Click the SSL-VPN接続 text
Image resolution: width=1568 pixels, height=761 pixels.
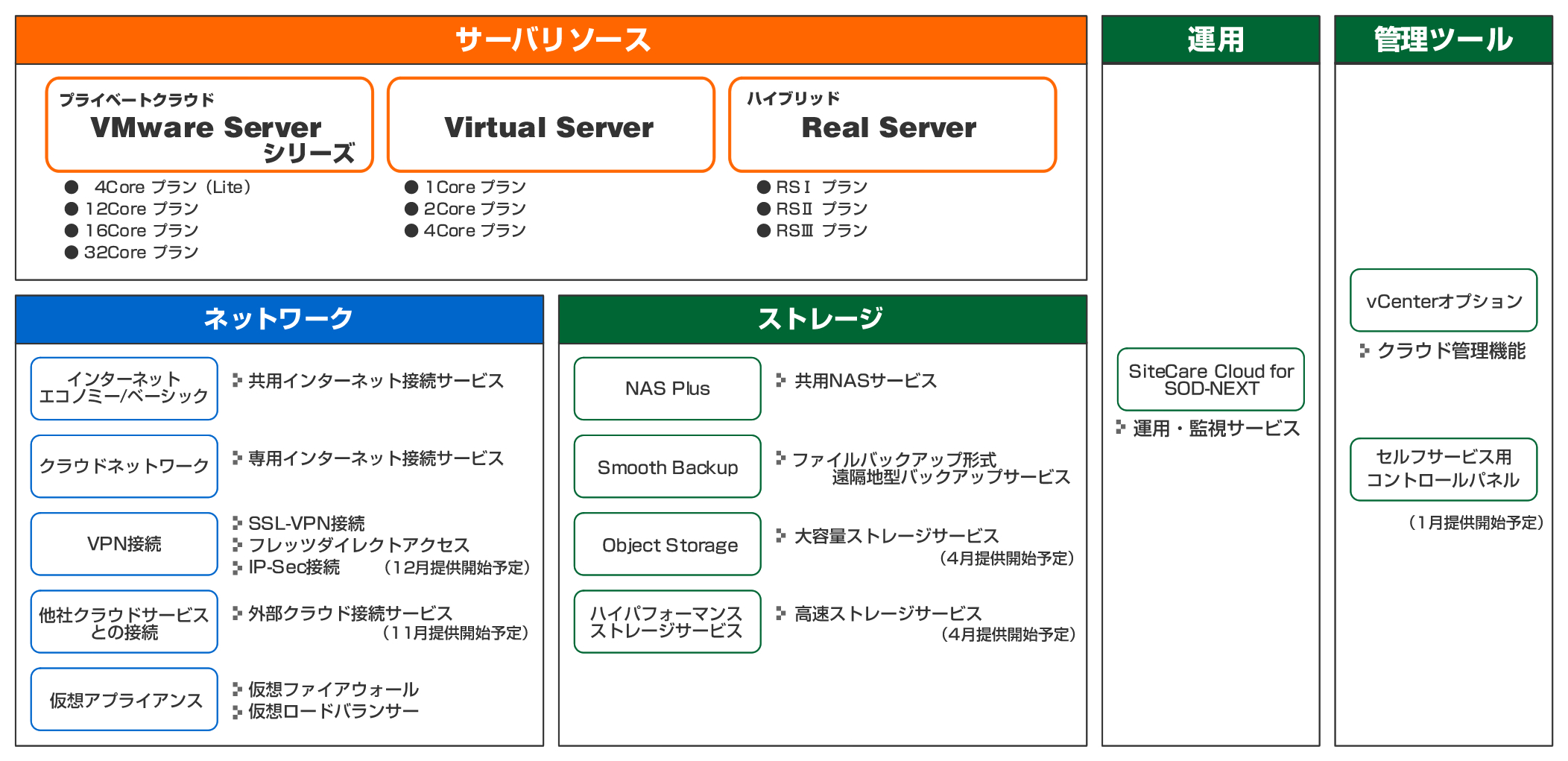pyautogui.click(x=307, y=523)
